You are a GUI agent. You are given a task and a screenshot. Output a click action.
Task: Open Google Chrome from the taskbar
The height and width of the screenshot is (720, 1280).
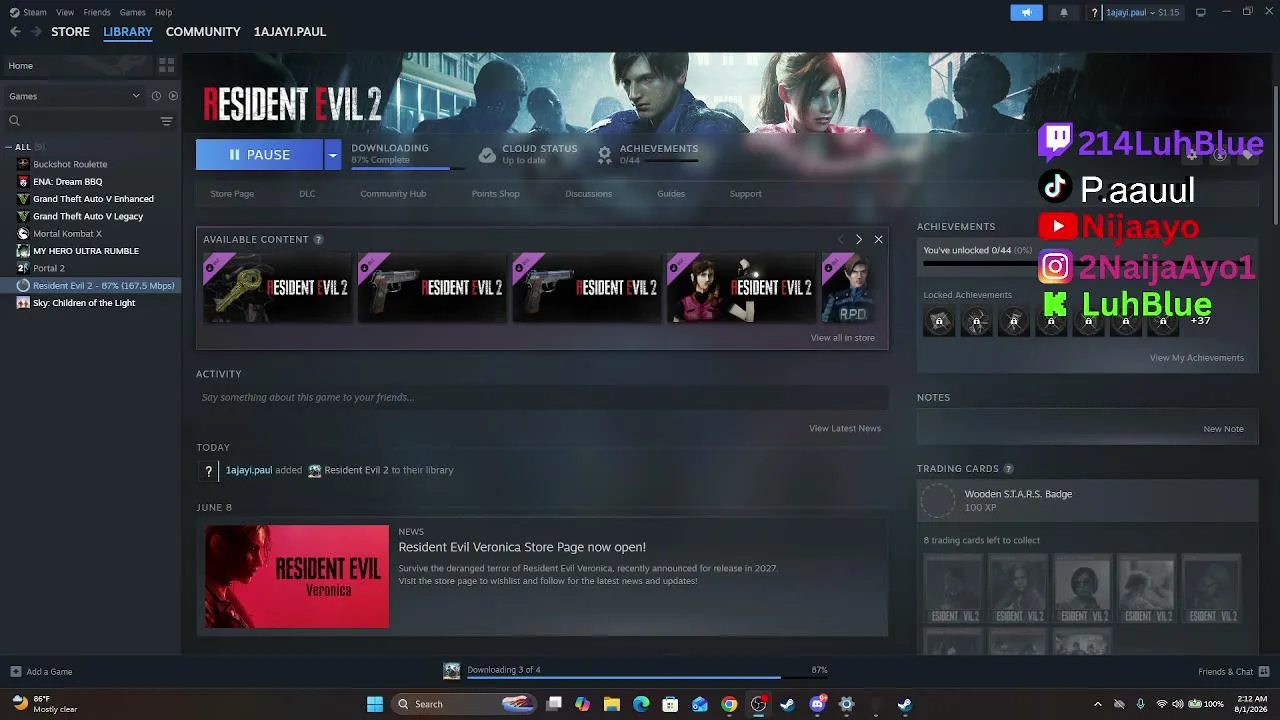(729, 704)
